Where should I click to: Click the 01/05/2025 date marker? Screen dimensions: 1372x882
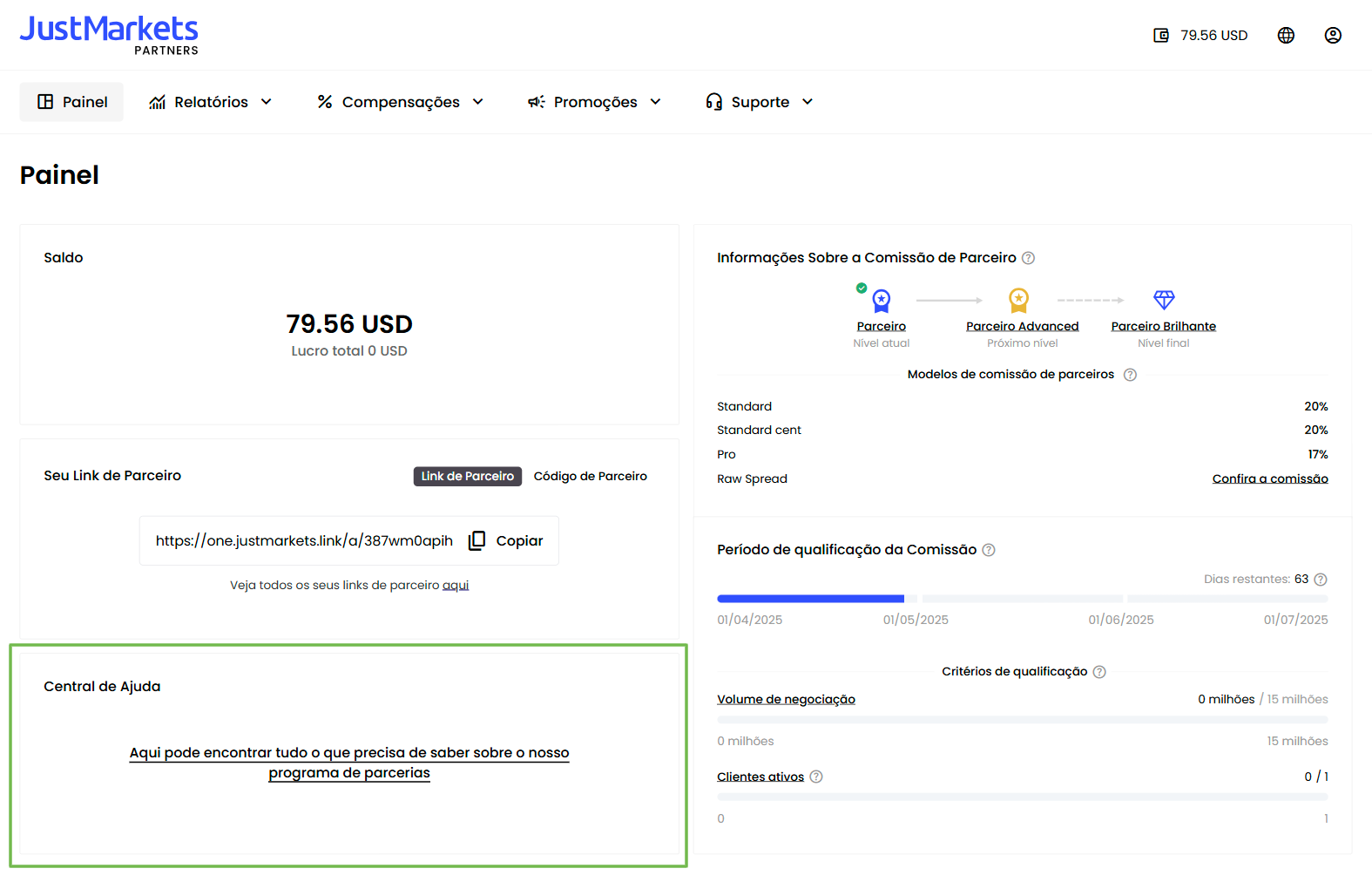pyautogui.click(x=916, y=620)
